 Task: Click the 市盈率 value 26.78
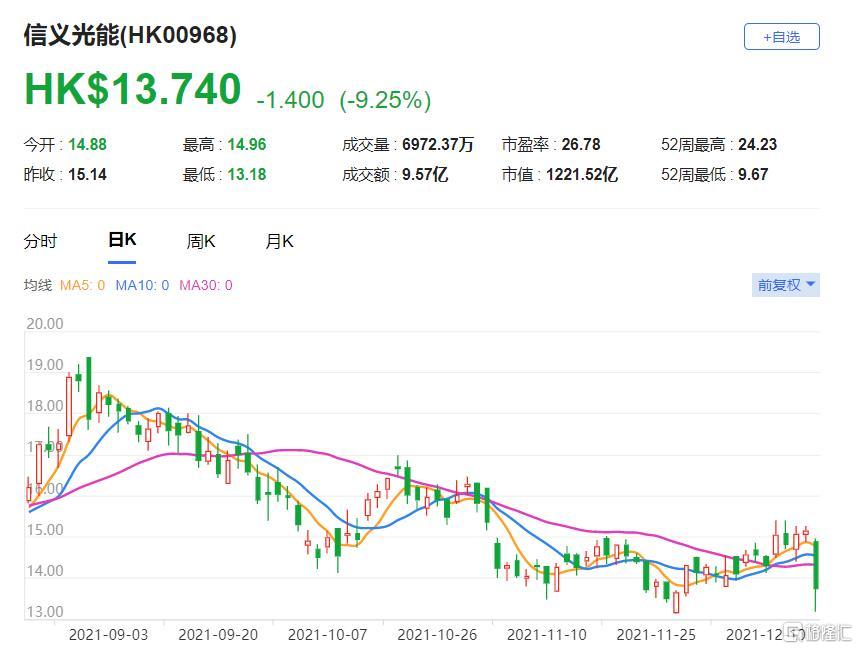[x=581, y=144]
